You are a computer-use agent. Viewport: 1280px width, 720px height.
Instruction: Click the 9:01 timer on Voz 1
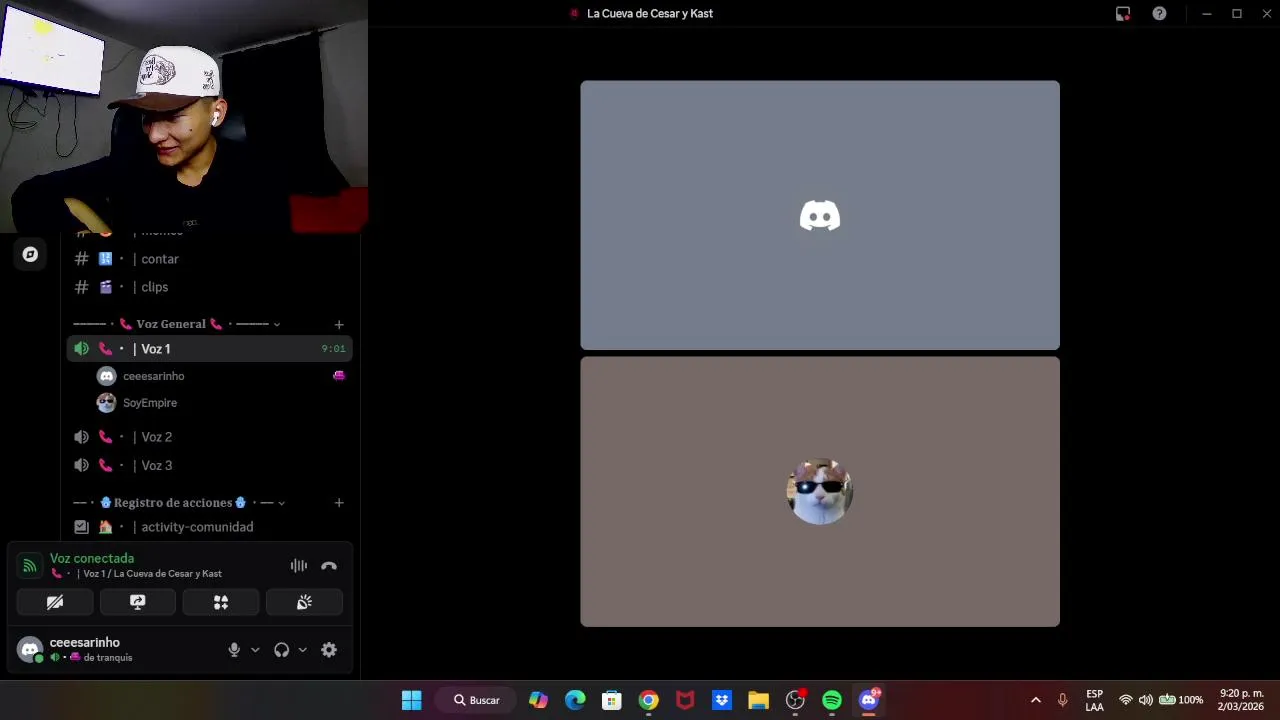pyautogui.click(x=333, y=349)
